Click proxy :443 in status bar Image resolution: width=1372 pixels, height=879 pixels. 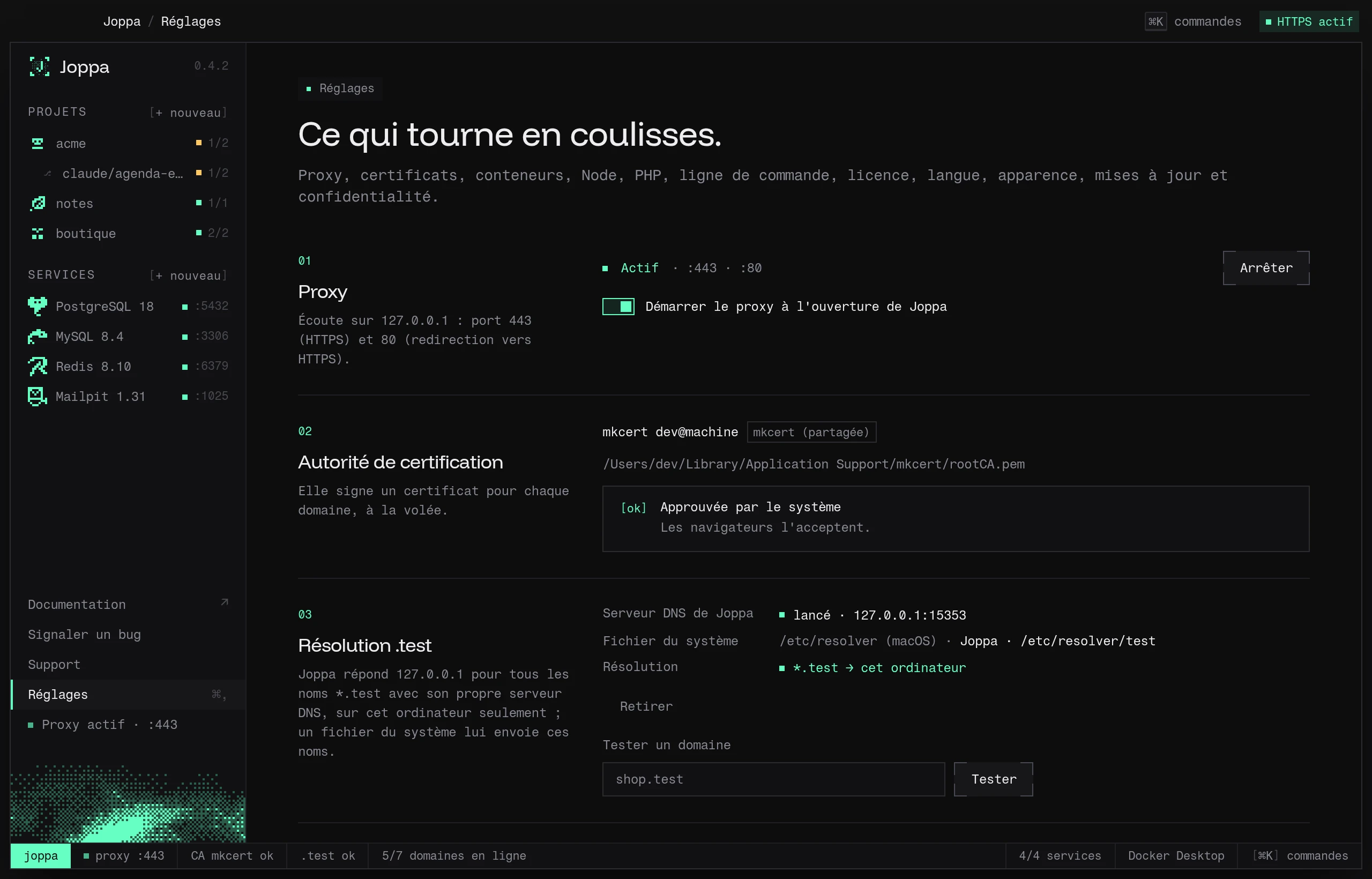click(124, 855)
